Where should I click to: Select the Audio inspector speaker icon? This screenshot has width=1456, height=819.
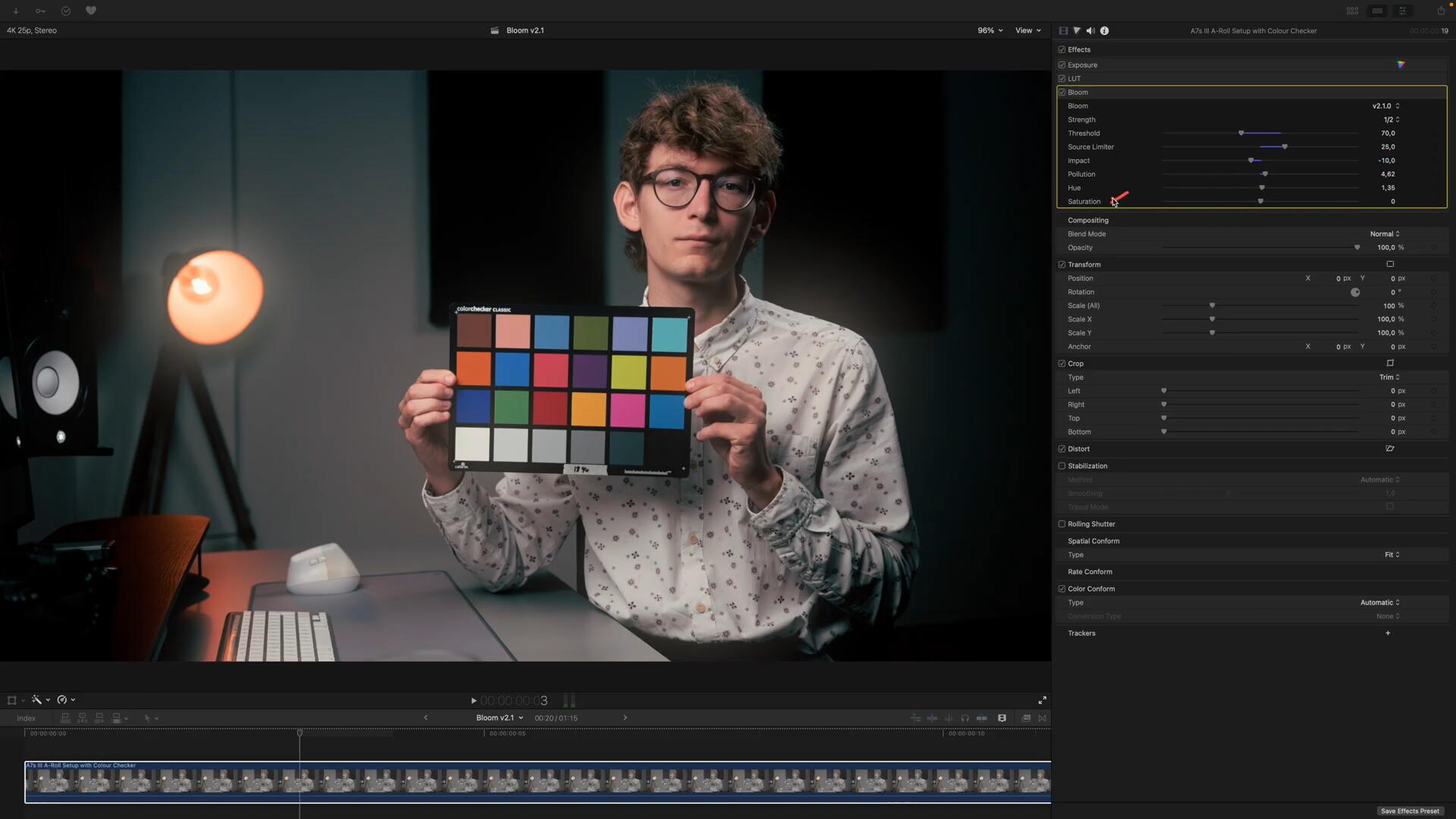tap(1090, 31)
